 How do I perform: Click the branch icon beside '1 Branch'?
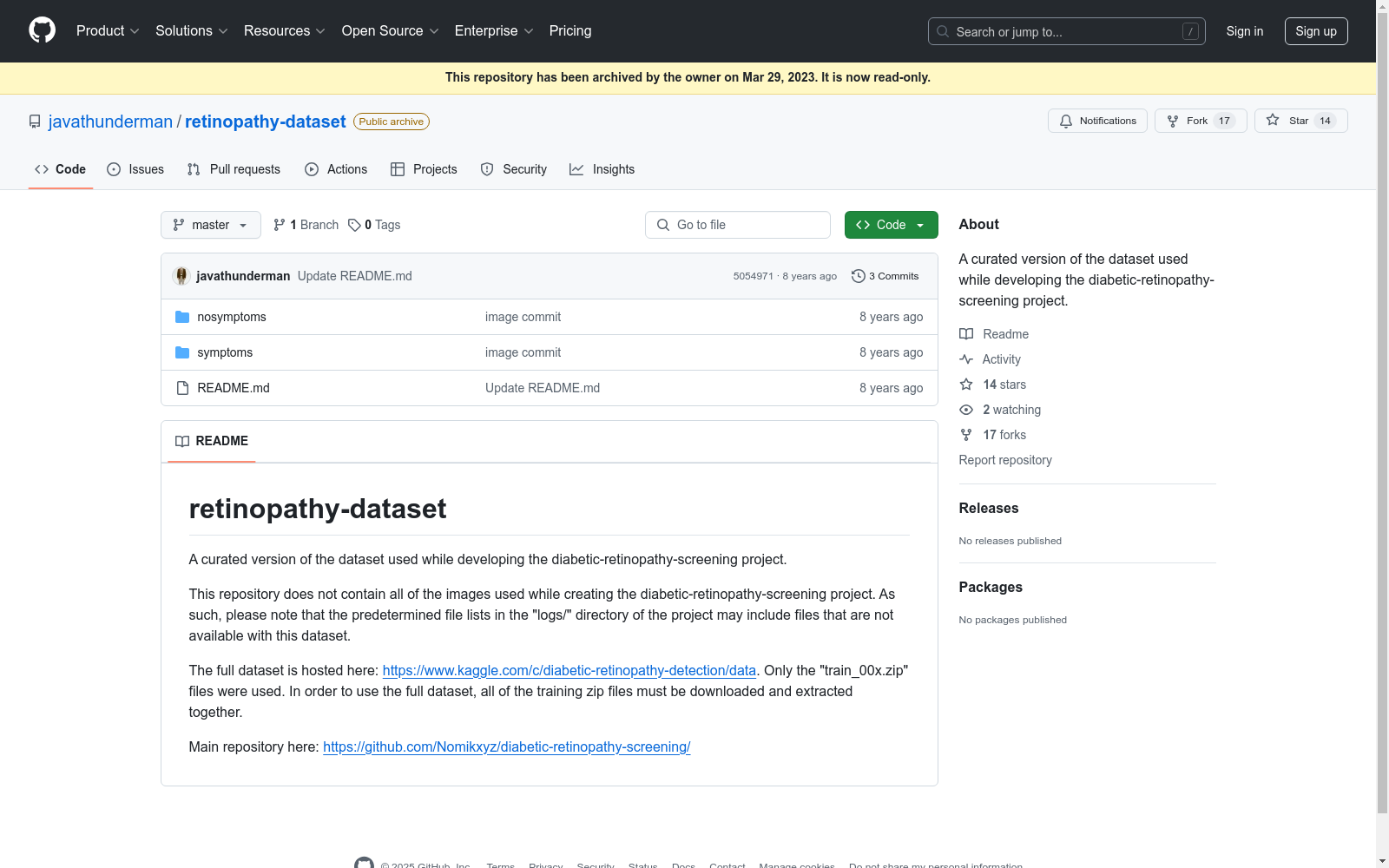[280, 225]
